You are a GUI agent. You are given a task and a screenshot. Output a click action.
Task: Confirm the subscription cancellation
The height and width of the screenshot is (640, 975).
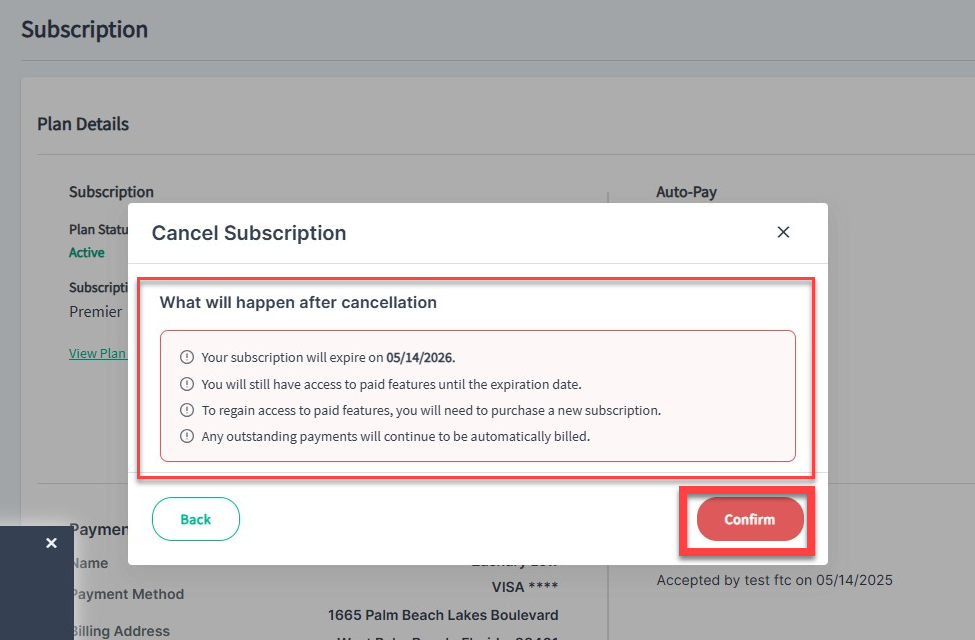[748, 519]
